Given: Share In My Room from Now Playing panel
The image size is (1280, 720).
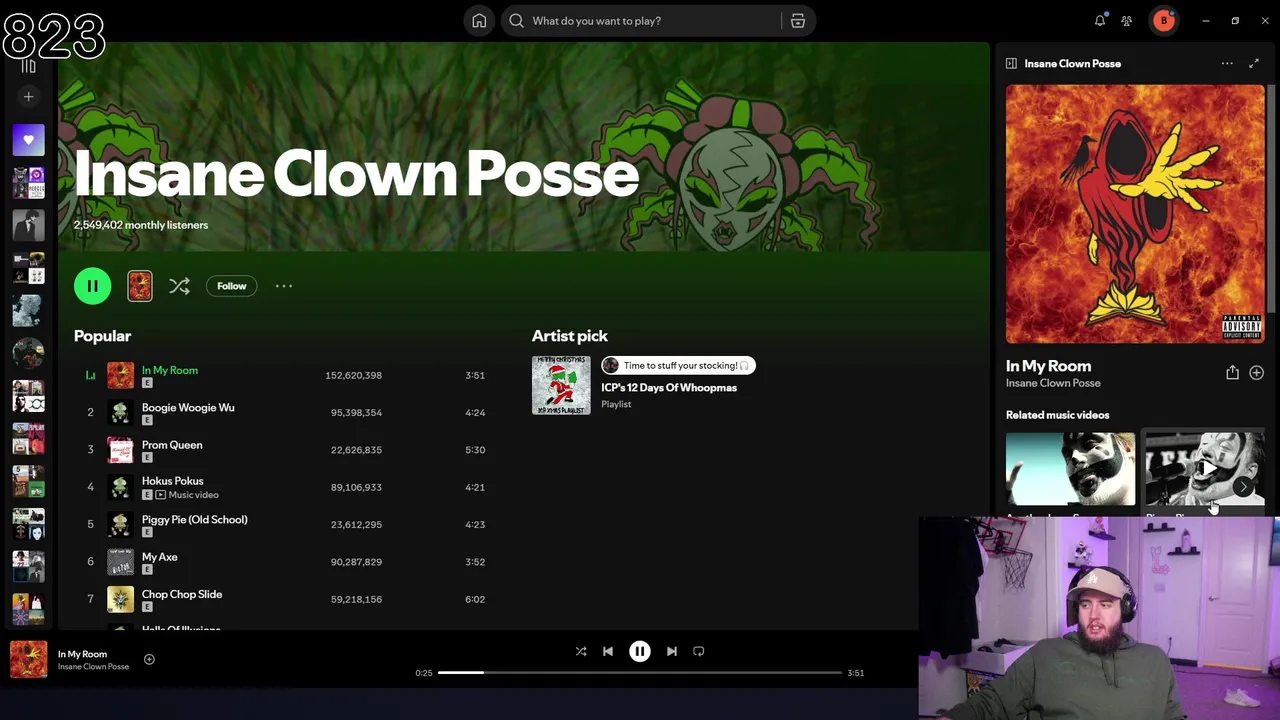Looking at the screenshot, I should point(1232,372).
